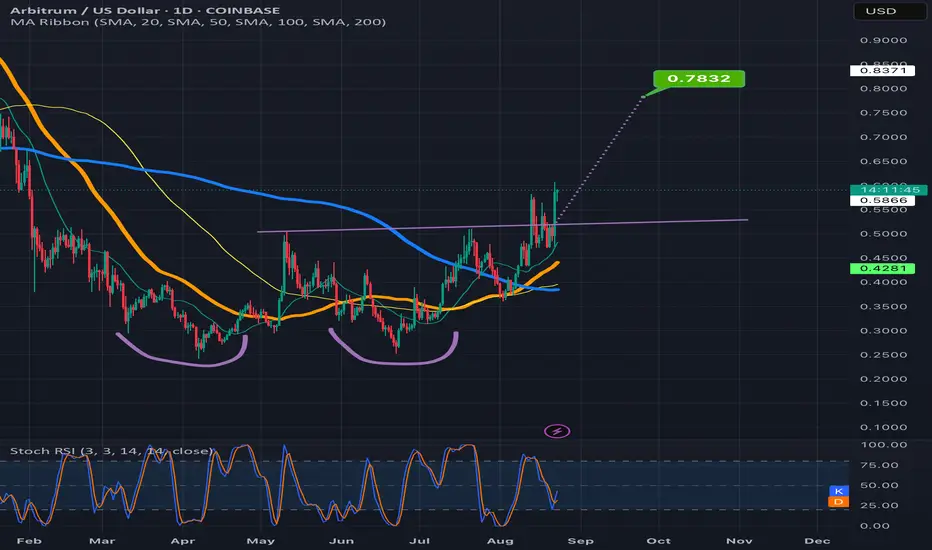This screenshot has height=550, width=932.
Task: Click the orange D line label
Action: point(839,502)
